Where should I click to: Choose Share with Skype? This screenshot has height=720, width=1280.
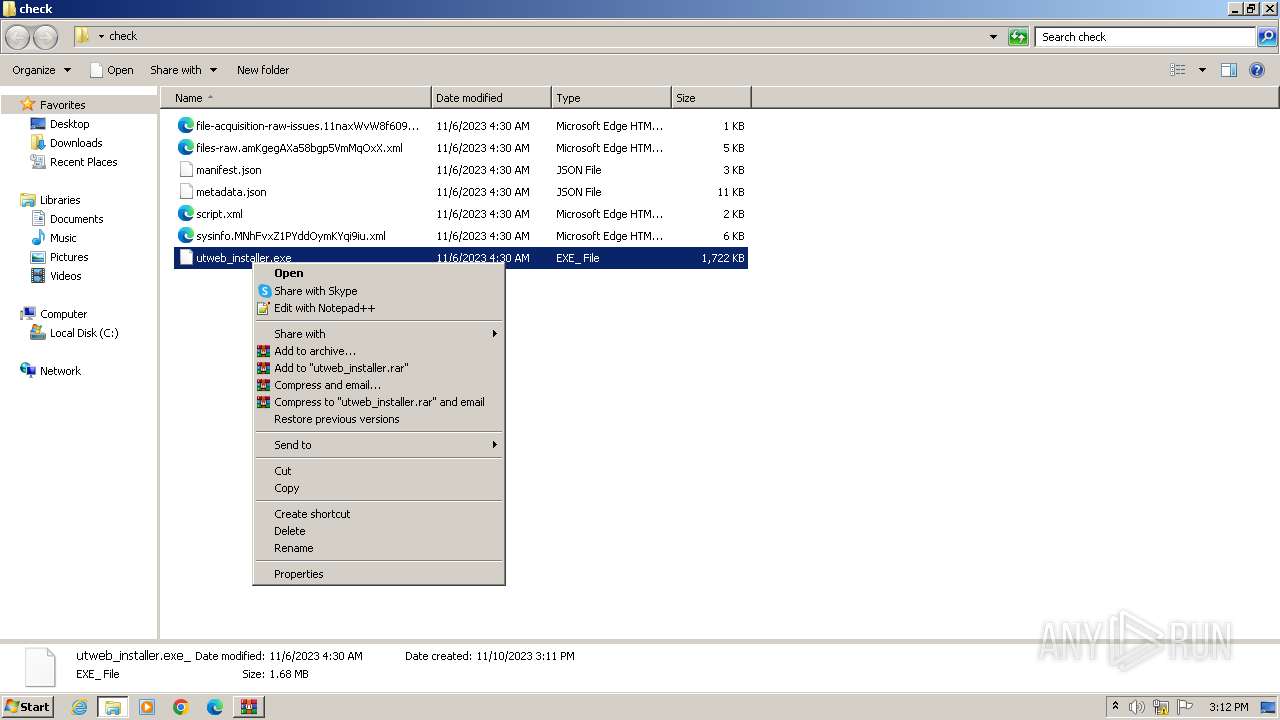pos(378,291)
